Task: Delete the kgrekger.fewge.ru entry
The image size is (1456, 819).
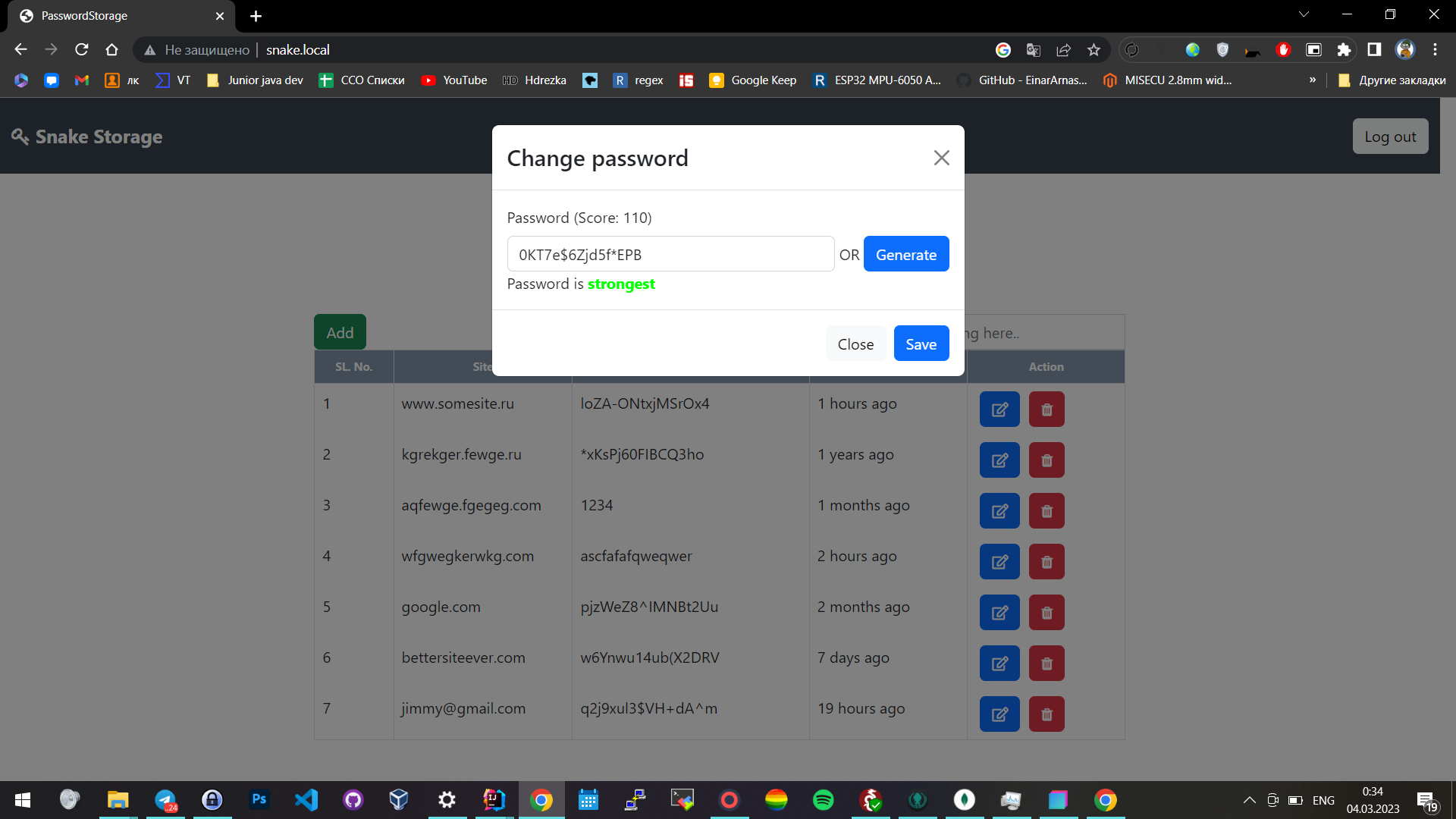Action: click(1046, 460)
